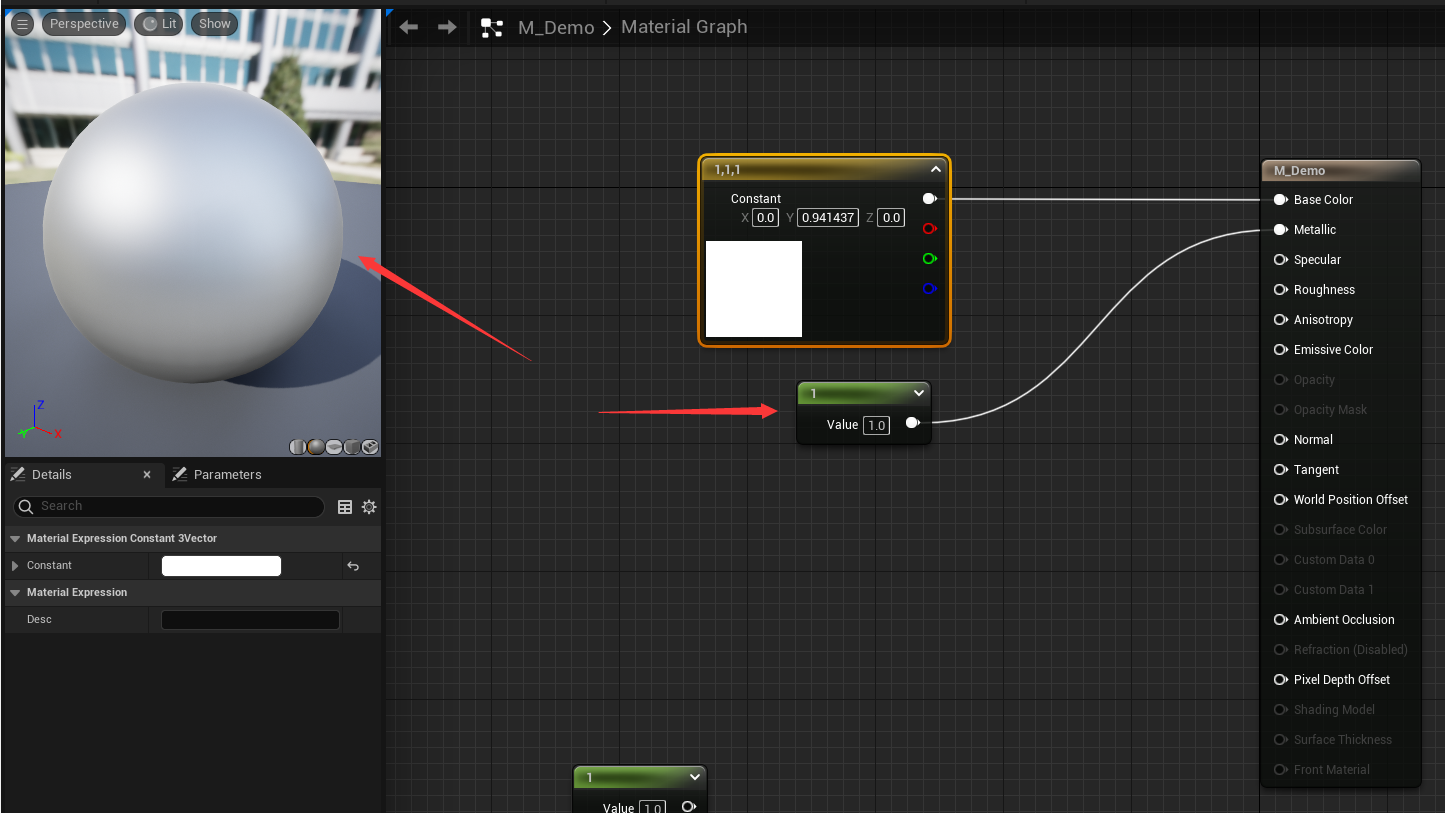Close the Details tab

147,475
